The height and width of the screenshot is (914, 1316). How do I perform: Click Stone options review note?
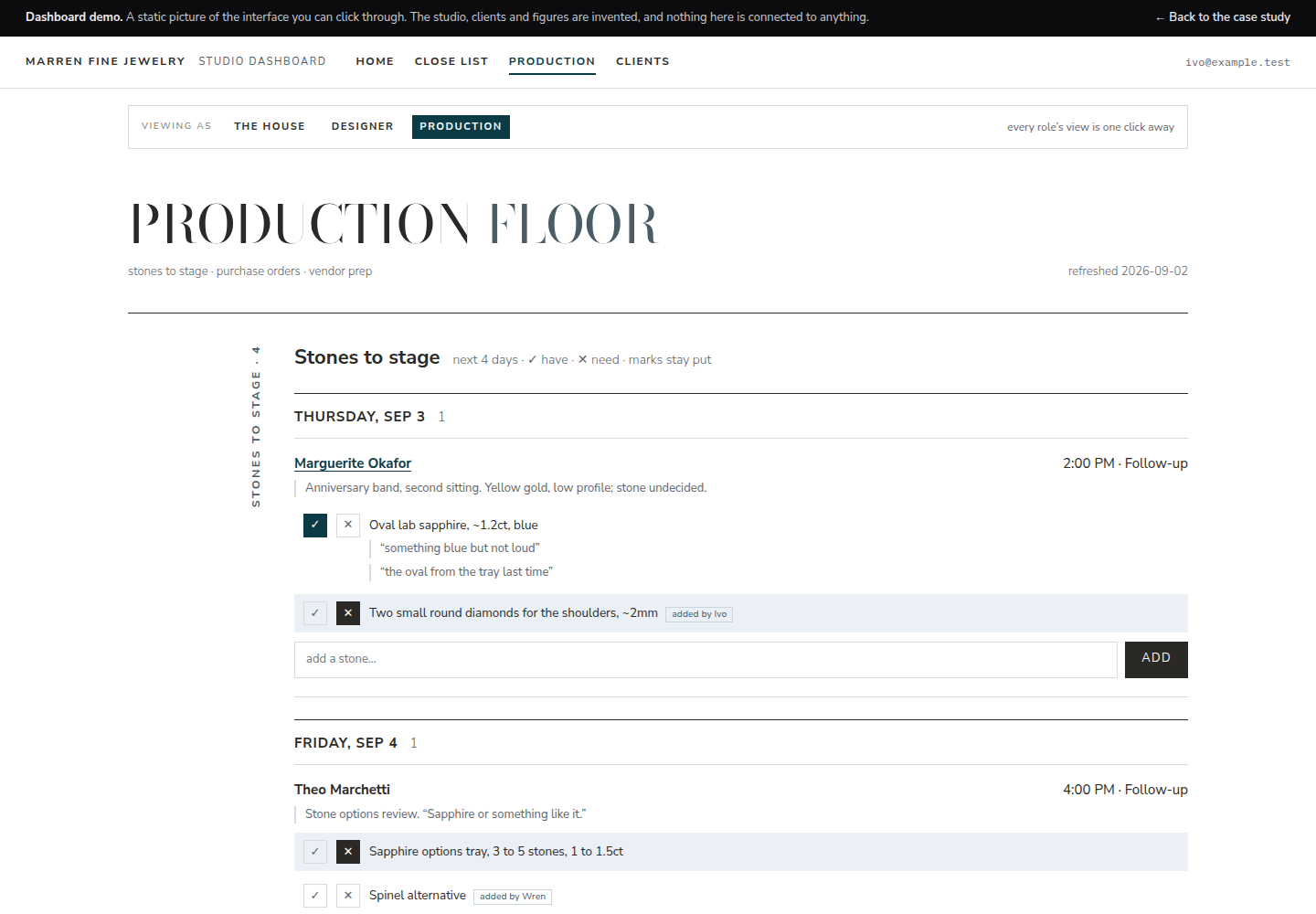445,814
